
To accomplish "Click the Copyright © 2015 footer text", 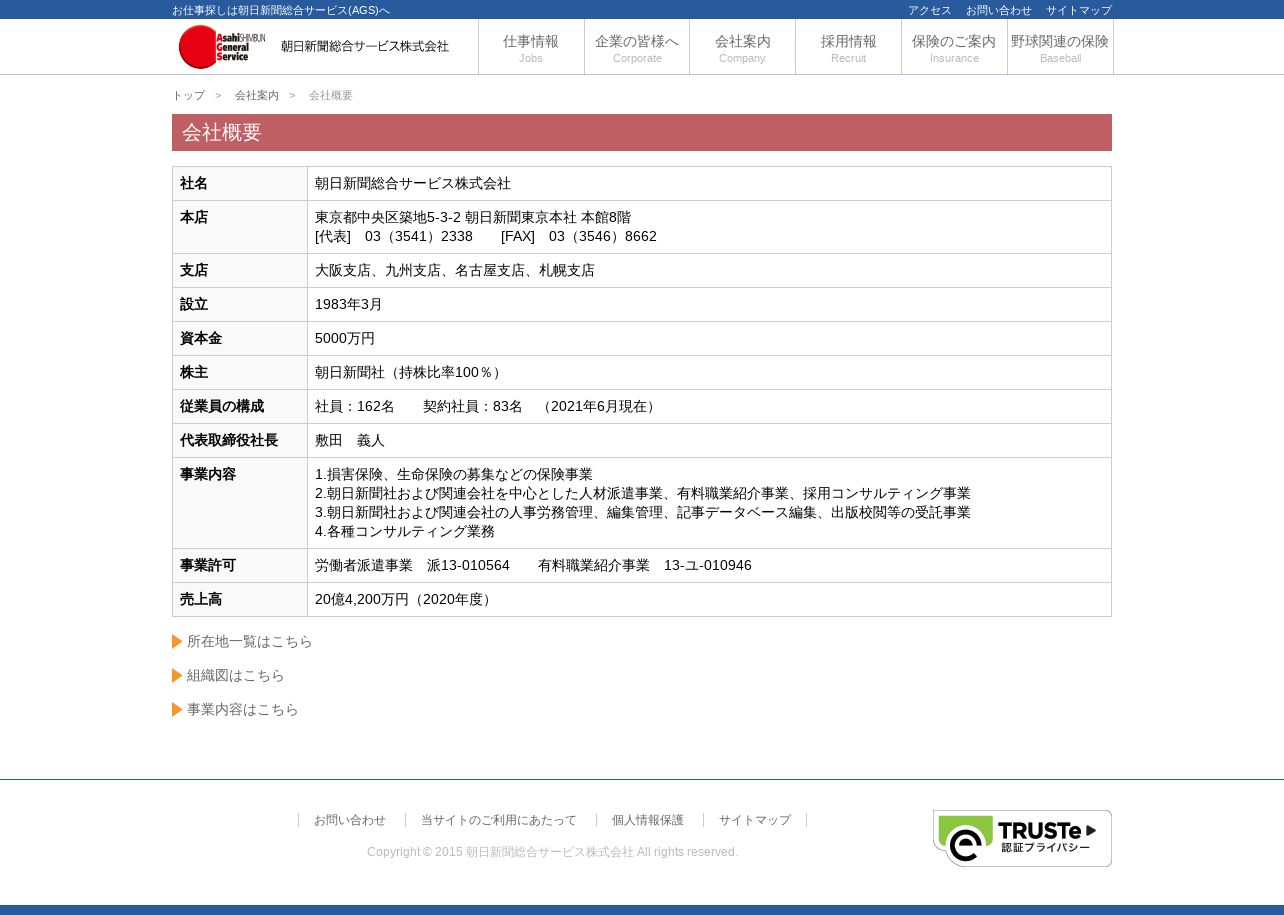I will point(552,852).
